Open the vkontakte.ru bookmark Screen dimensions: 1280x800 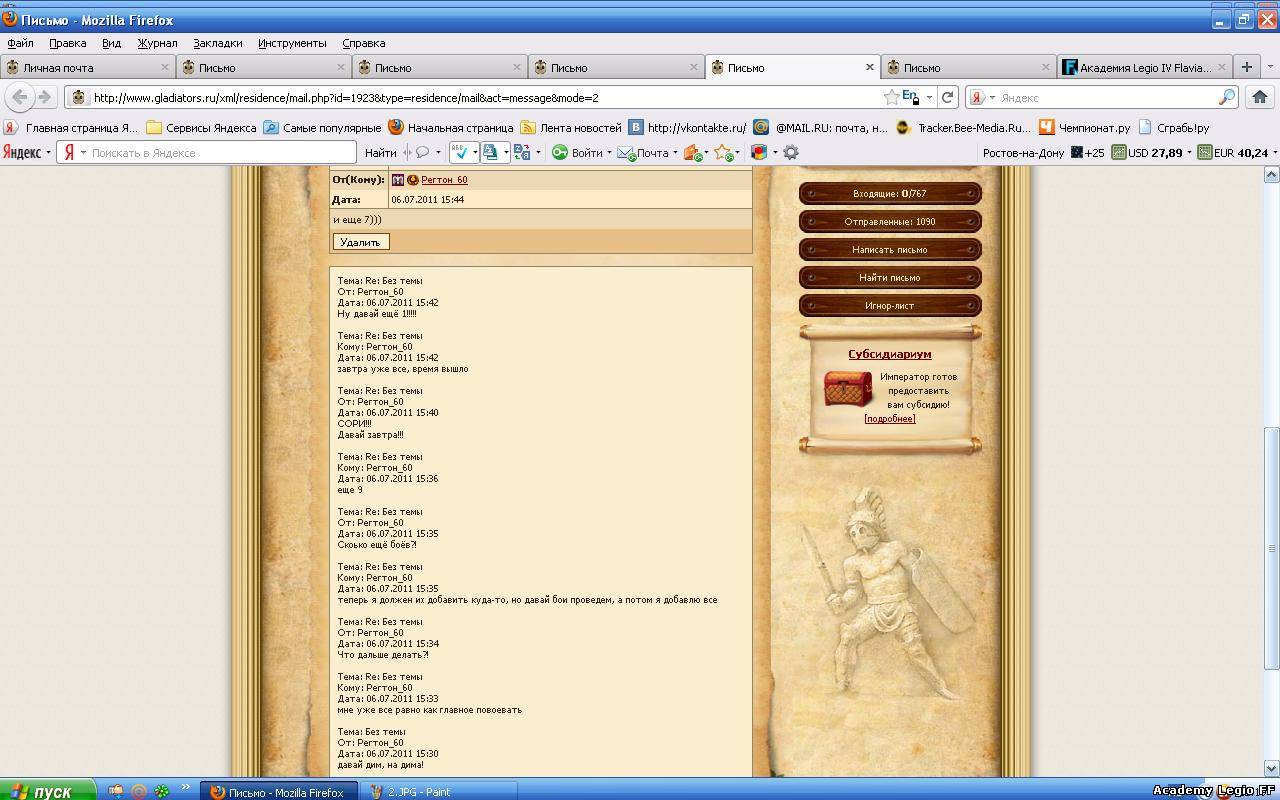pos(686,127)
